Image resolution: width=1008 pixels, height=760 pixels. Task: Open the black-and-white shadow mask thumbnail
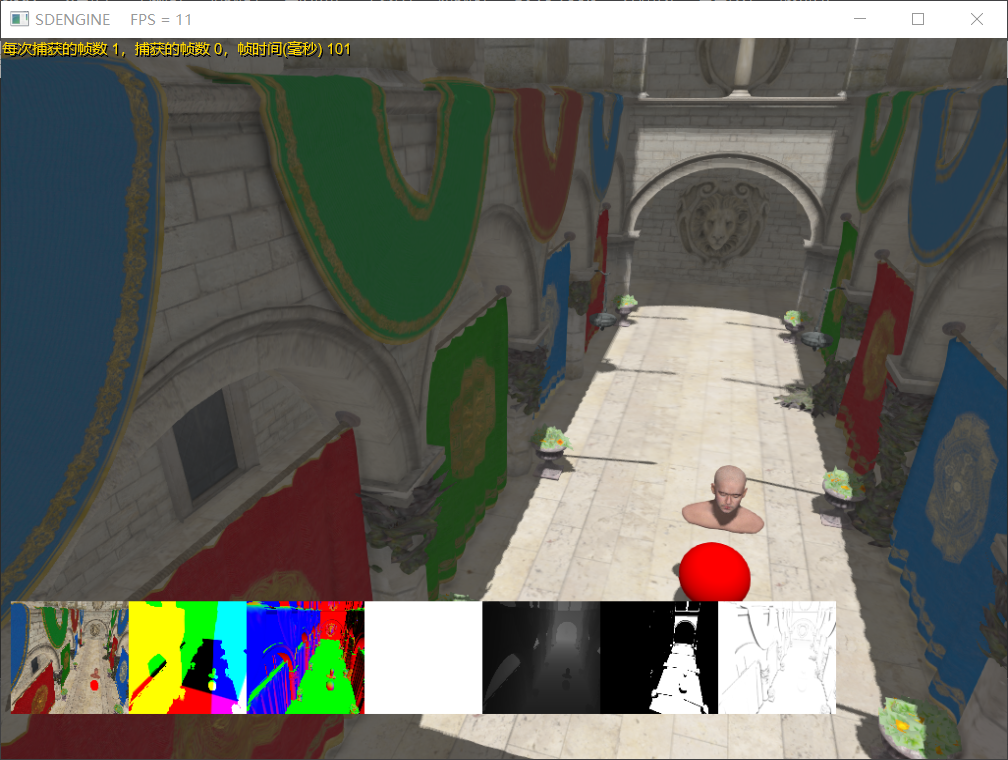pos(659,657)
